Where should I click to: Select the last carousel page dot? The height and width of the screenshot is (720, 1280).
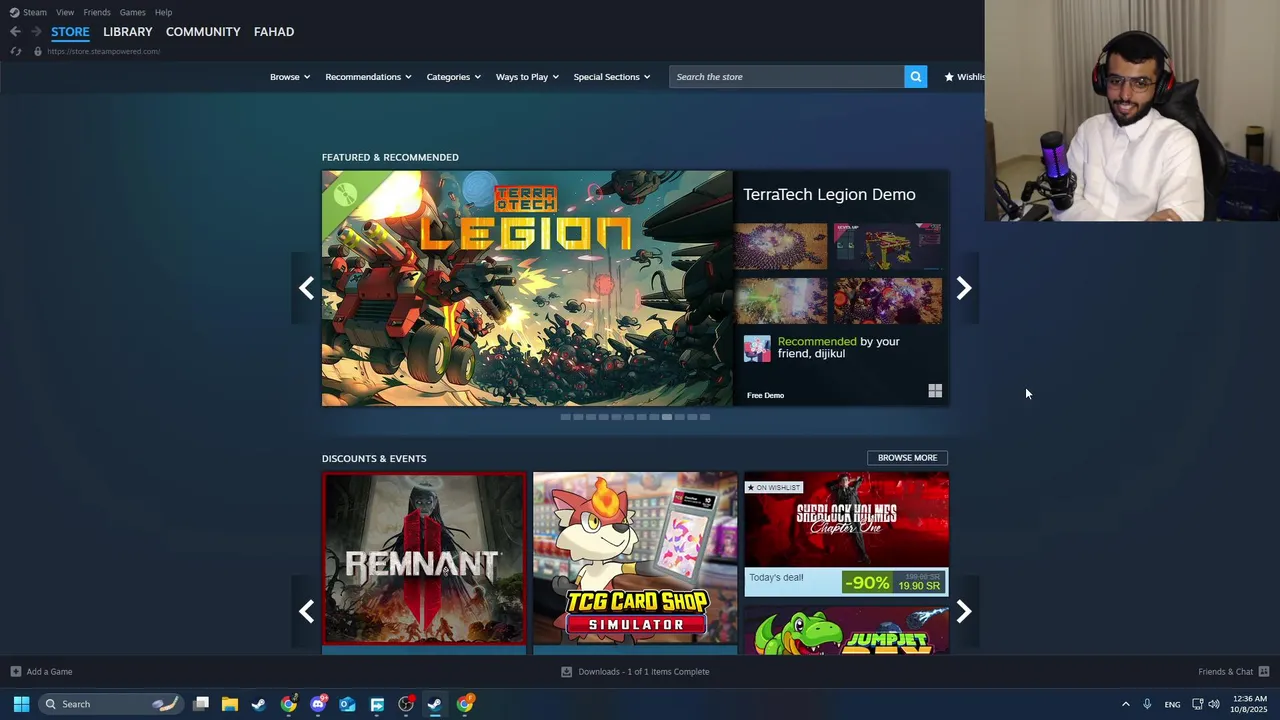point(705,417)
